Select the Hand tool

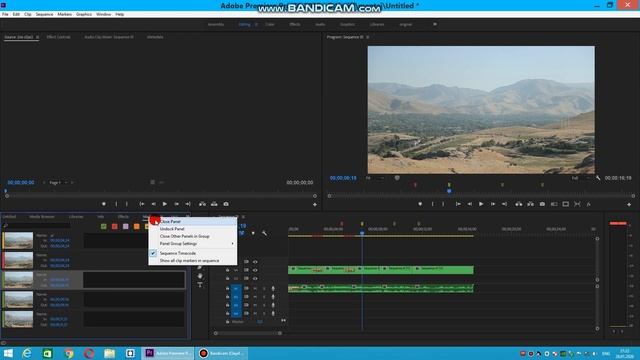click(x=200, y=276)
